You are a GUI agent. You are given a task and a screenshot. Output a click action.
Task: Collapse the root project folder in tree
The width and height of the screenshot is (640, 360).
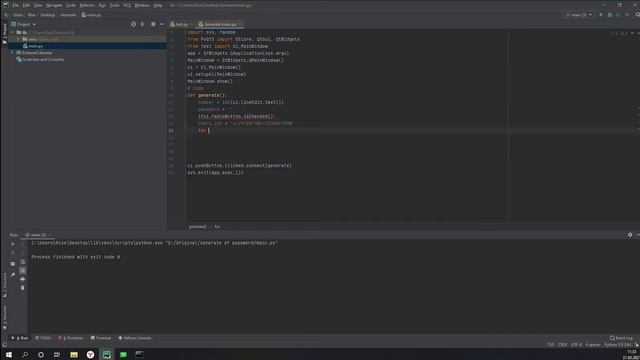pos(13,32)
